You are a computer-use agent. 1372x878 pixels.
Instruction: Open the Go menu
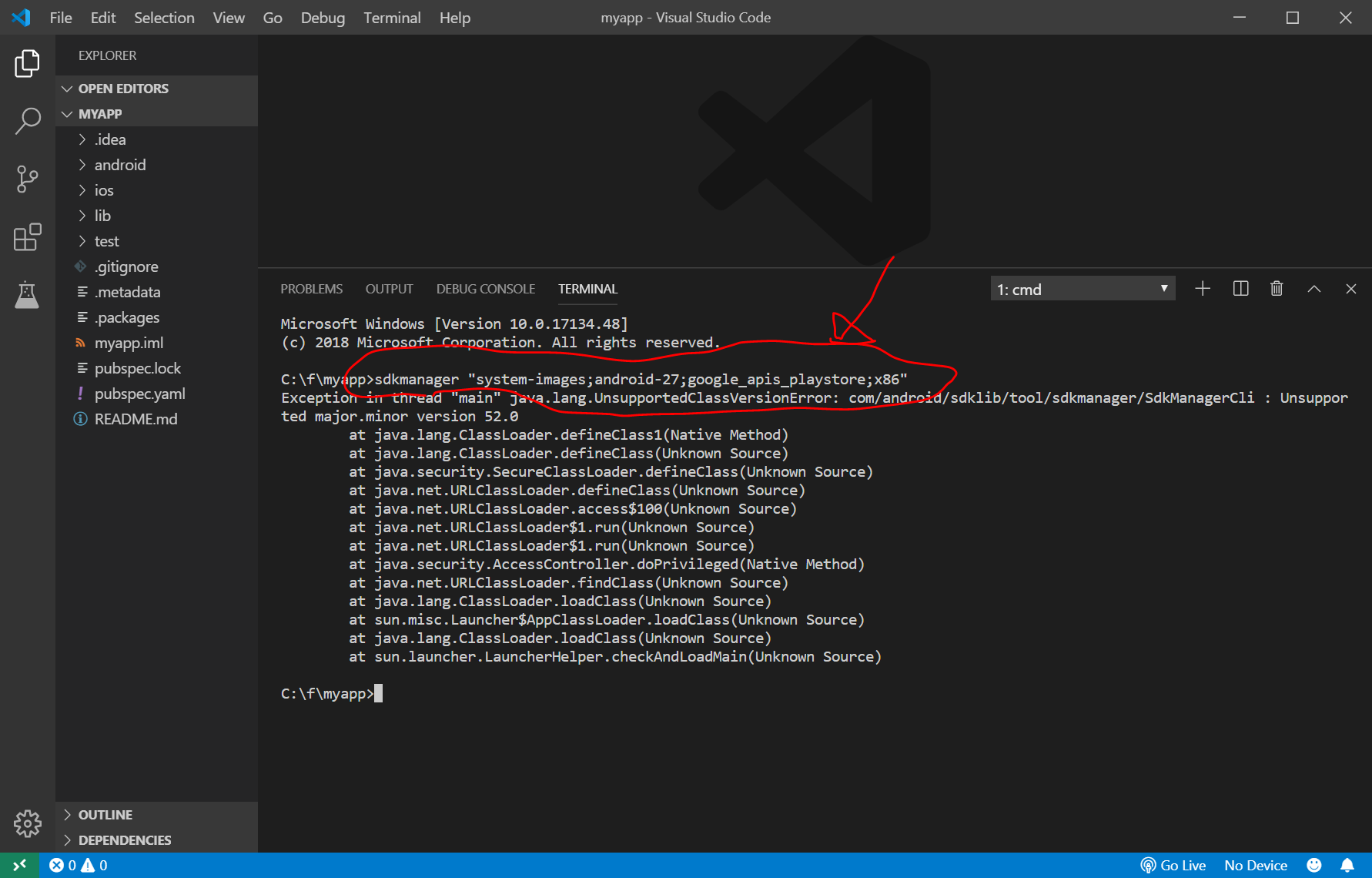[273, 18]
